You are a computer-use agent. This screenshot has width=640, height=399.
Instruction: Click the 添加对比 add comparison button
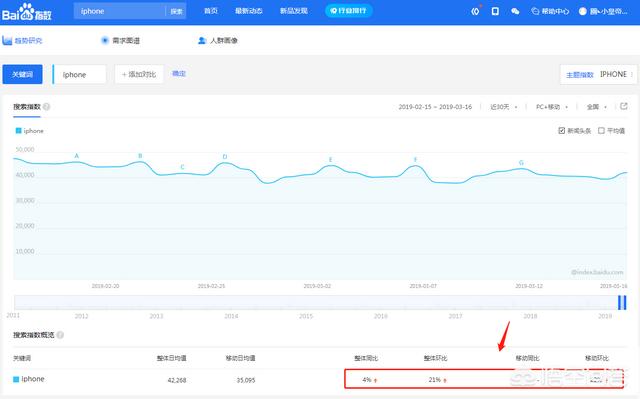click(139, 74)
